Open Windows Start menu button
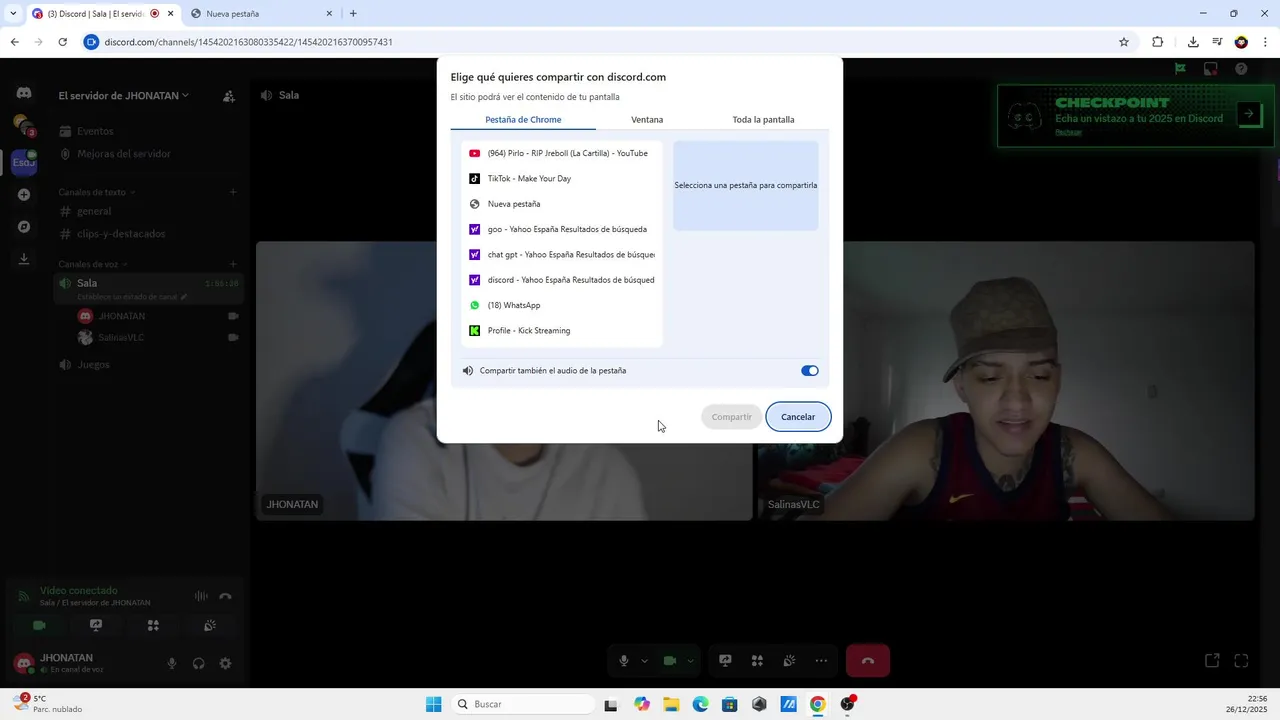The height and width of the screenshot is (720, 1280). point(433,704)
